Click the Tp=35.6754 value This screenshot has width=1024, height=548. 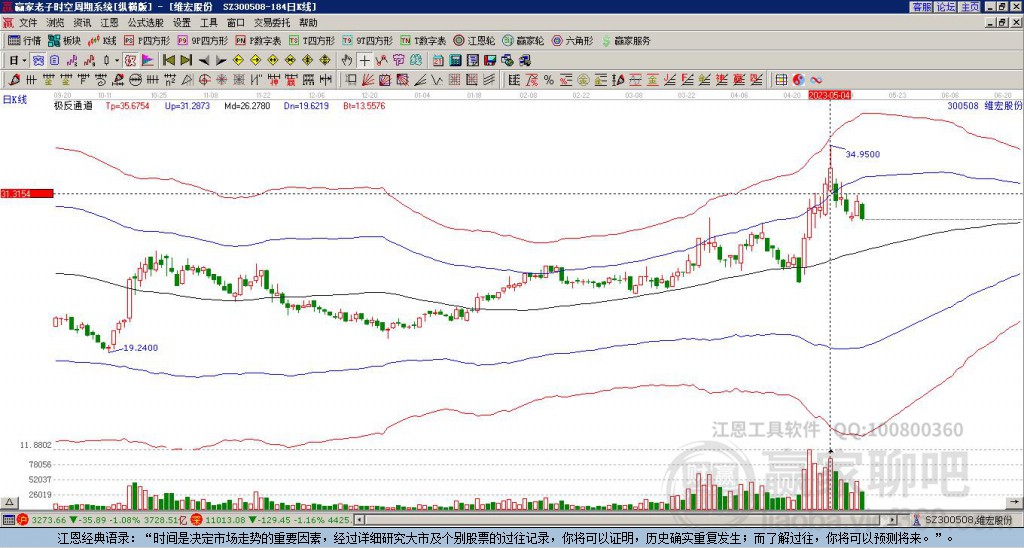[x=128, y=105]
